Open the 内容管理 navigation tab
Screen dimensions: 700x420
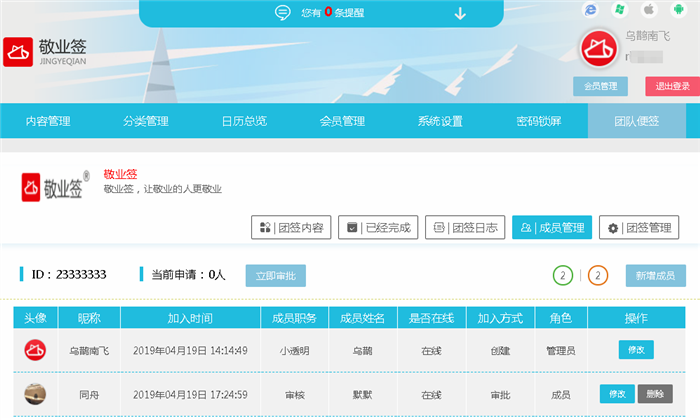click(x=48, y=121)
